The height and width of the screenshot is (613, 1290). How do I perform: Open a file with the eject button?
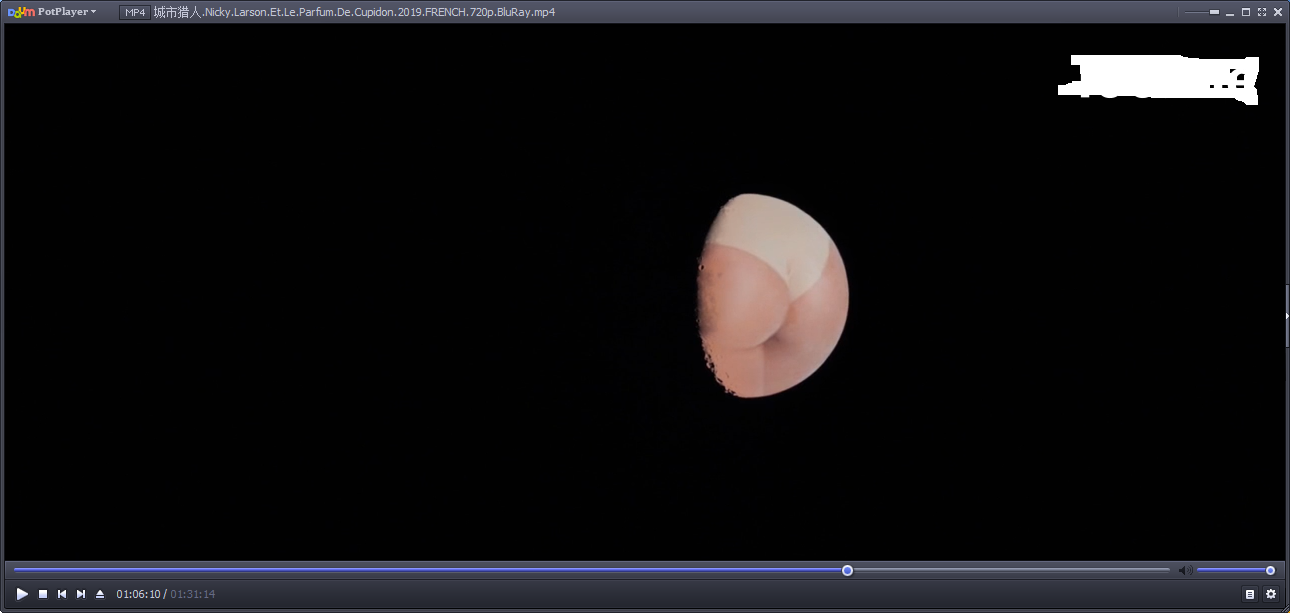tap(100, 594)
